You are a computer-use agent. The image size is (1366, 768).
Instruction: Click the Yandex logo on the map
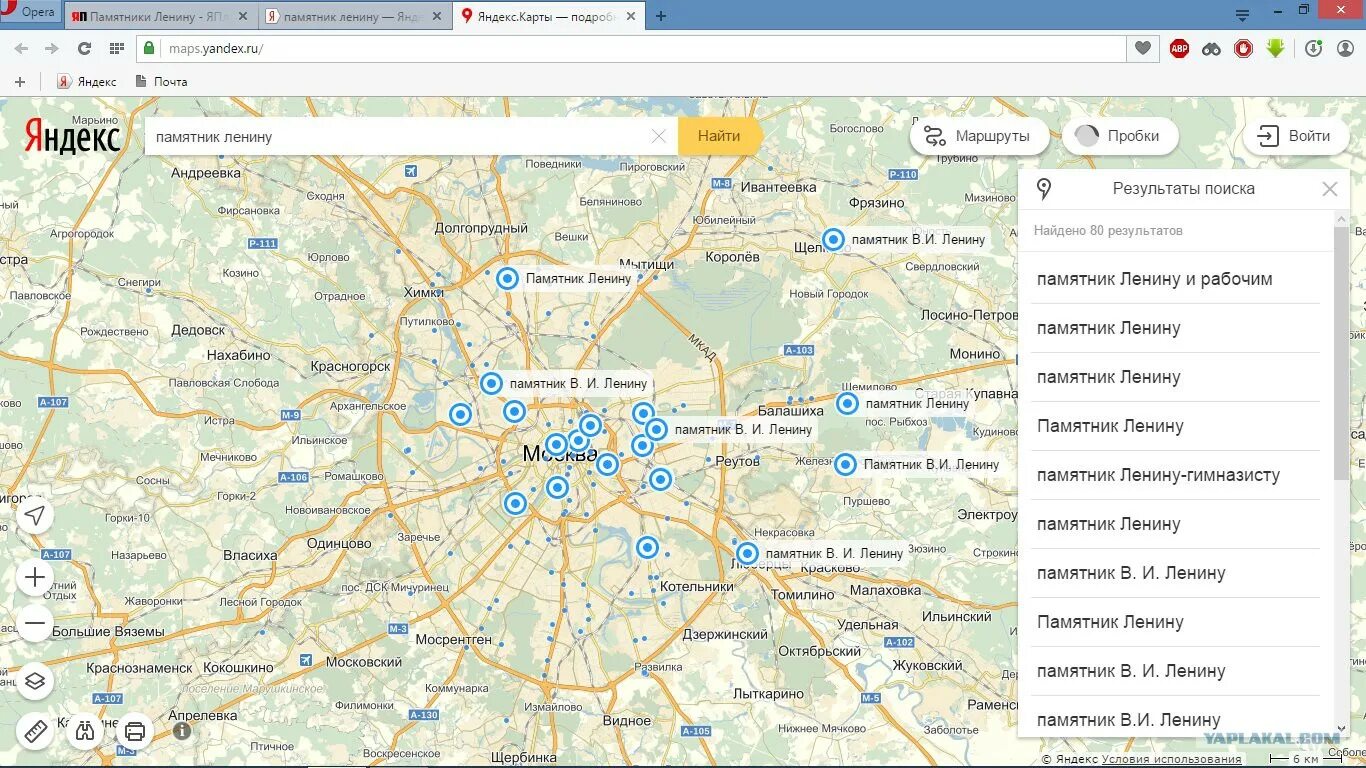click(x=72, y=136)
